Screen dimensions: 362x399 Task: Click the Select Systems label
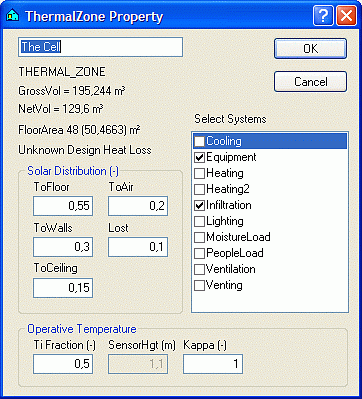[230, 119]
